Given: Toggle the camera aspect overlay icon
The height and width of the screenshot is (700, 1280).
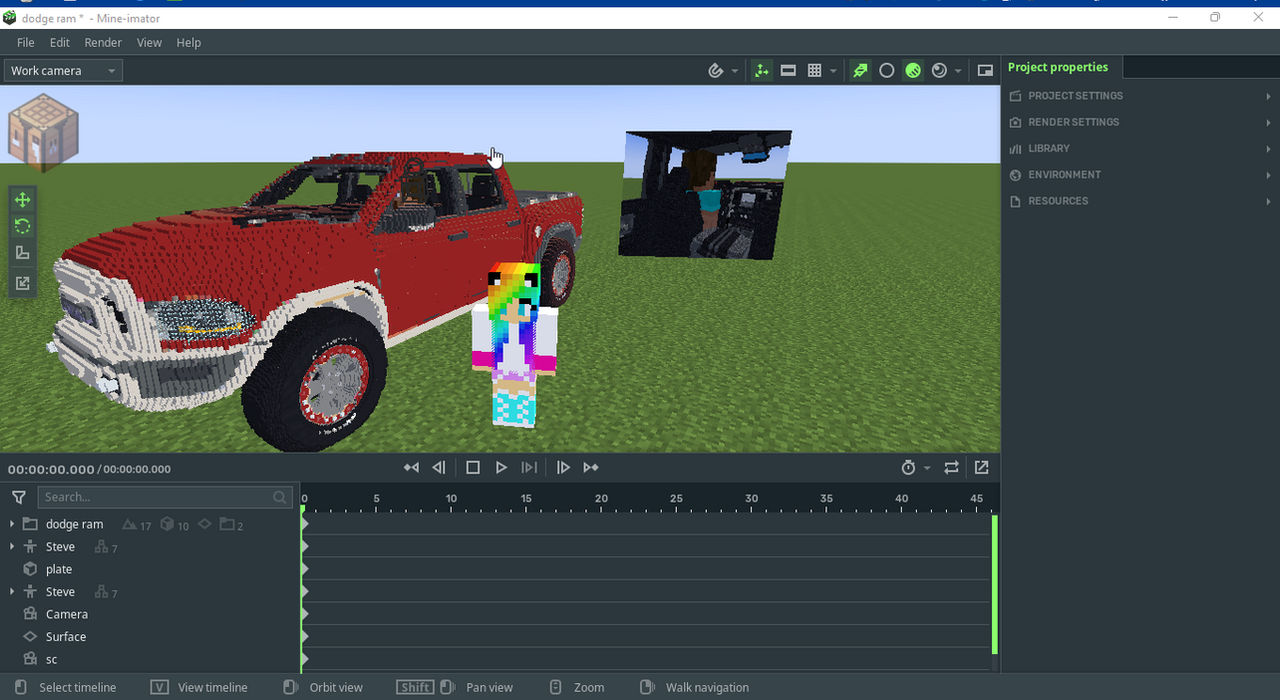Looking at the screenshot, I should pos(788,71).
